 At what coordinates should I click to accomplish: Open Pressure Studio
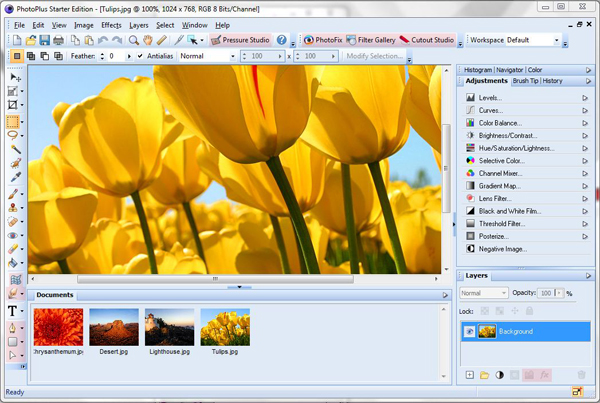pyautogui.click(x=241, y=41)
